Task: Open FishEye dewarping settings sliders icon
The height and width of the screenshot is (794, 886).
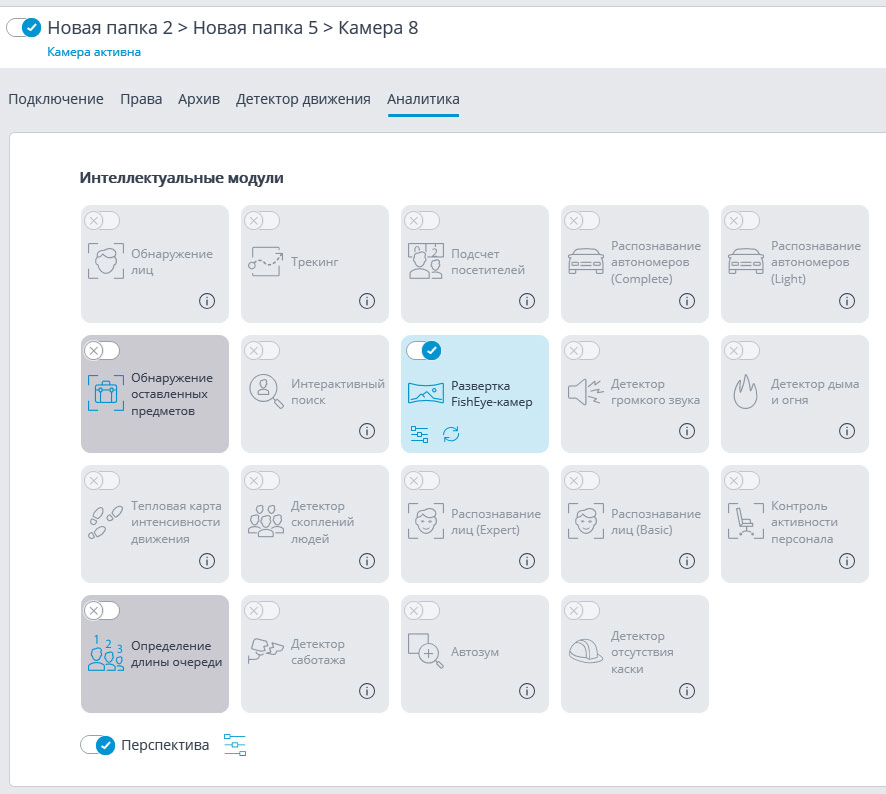Action: pyautogui.click(x=420, y=434)
